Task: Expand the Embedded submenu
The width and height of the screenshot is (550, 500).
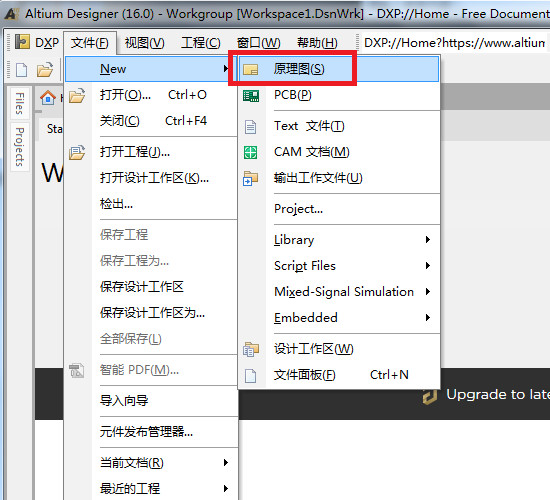Action: pyautogui.click(x=351, y=318)
